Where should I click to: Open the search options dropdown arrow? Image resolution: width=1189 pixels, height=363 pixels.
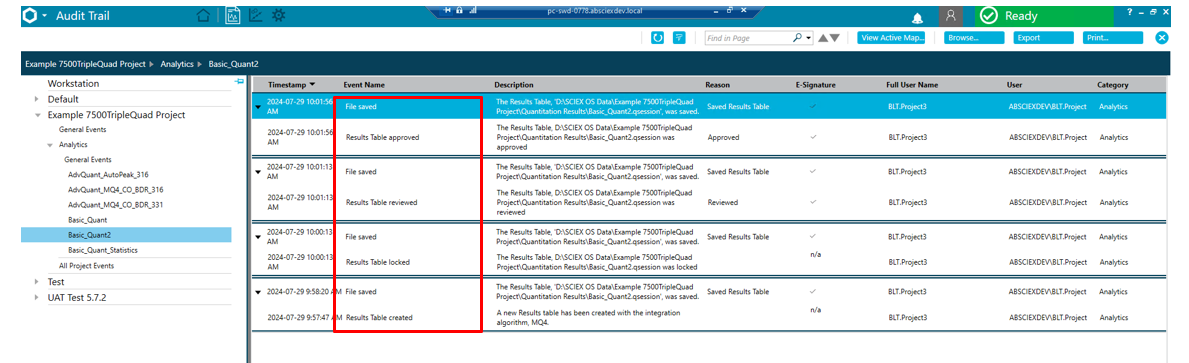808,38
